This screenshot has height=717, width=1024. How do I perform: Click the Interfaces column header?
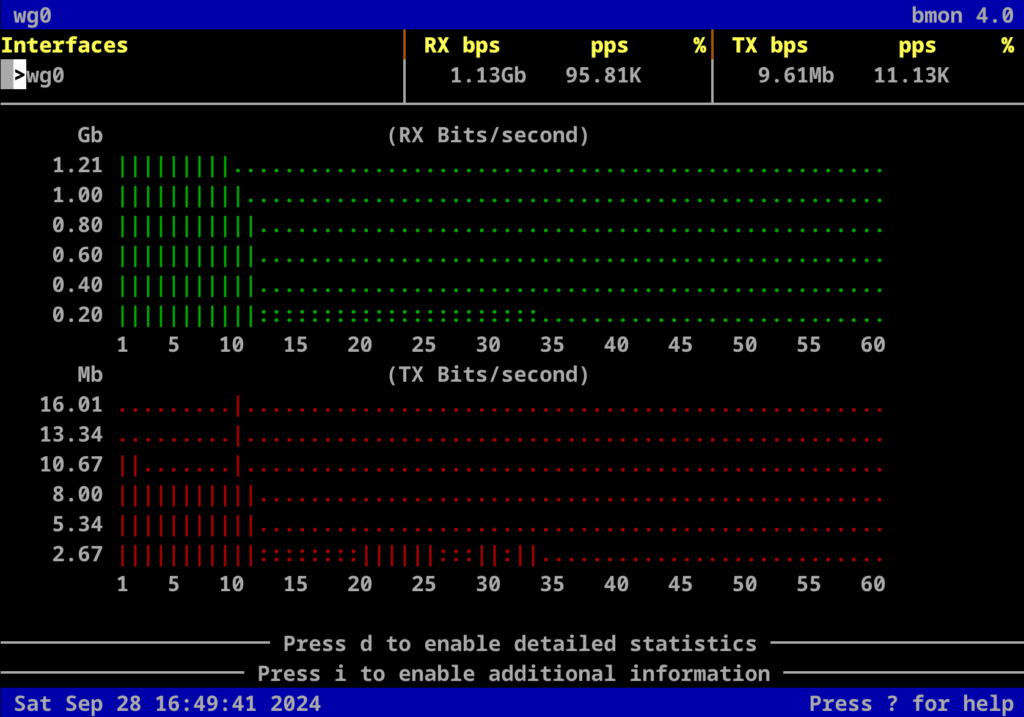click(65, 45)
